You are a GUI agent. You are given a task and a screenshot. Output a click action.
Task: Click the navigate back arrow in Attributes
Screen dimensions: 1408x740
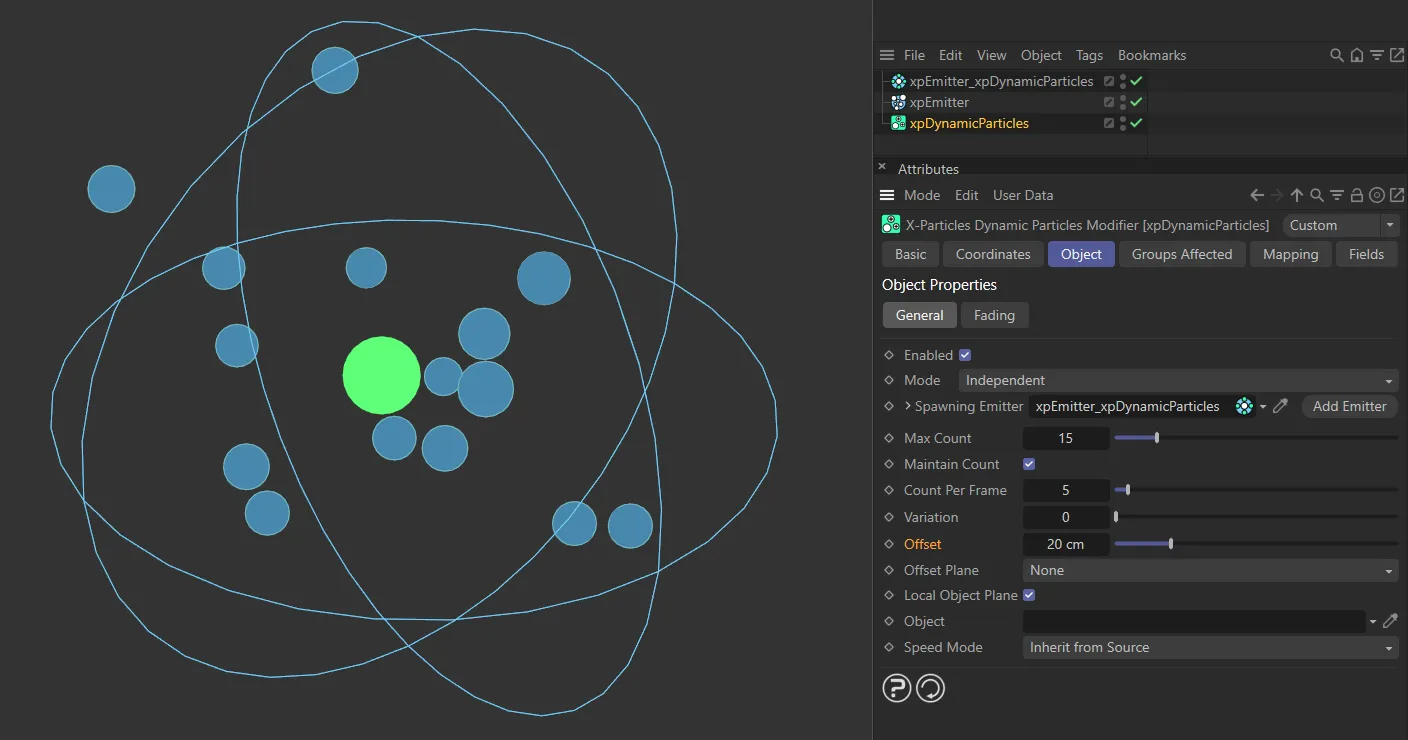1257,195
